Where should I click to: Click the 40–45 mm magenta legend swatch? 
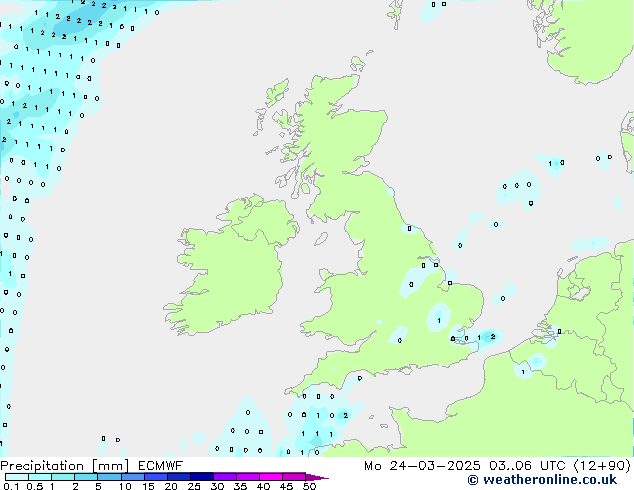(271, 477)
